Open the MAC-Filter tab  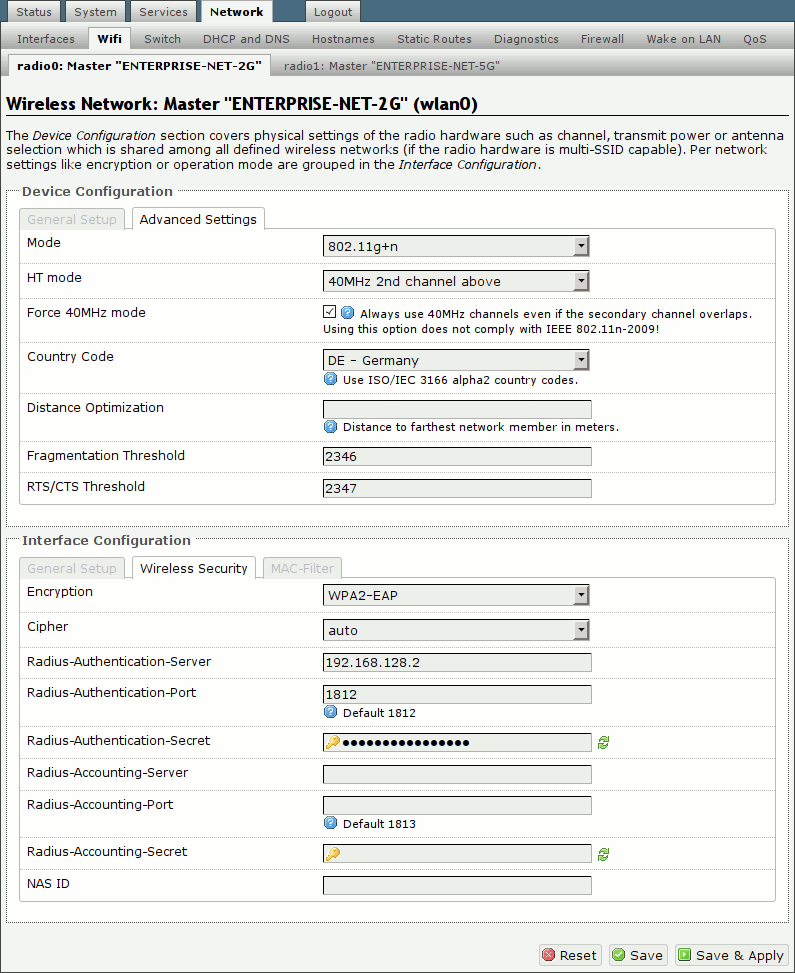coord(302,568)
